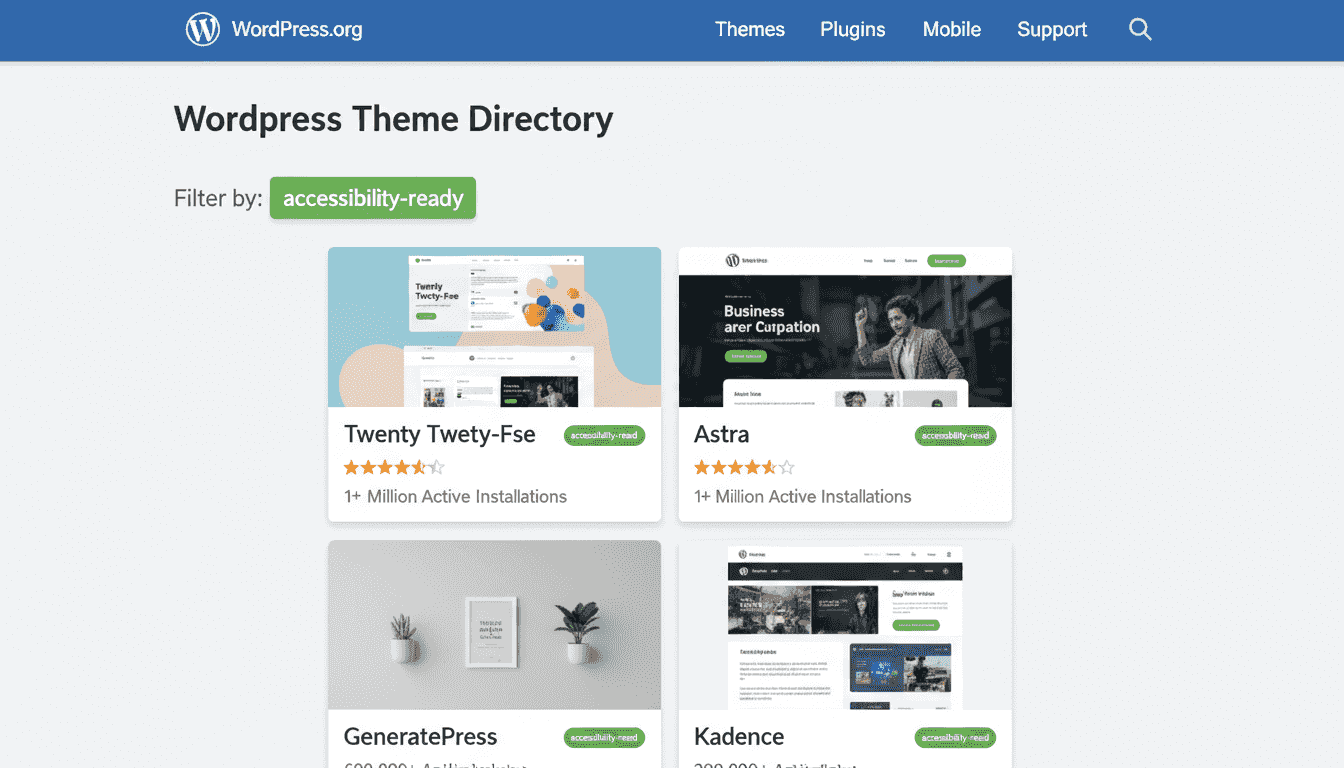Go to the Plugins menu

tap(853, 29)
